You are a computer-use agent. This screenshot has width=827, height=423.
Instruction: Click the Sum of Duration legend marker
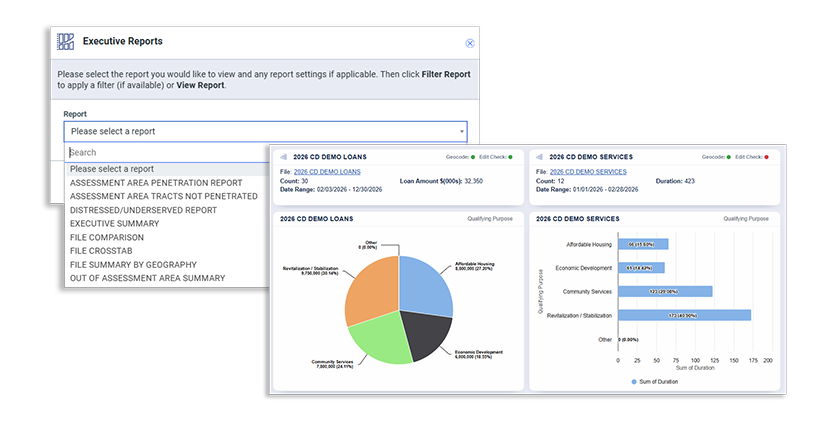pos(633,382)
